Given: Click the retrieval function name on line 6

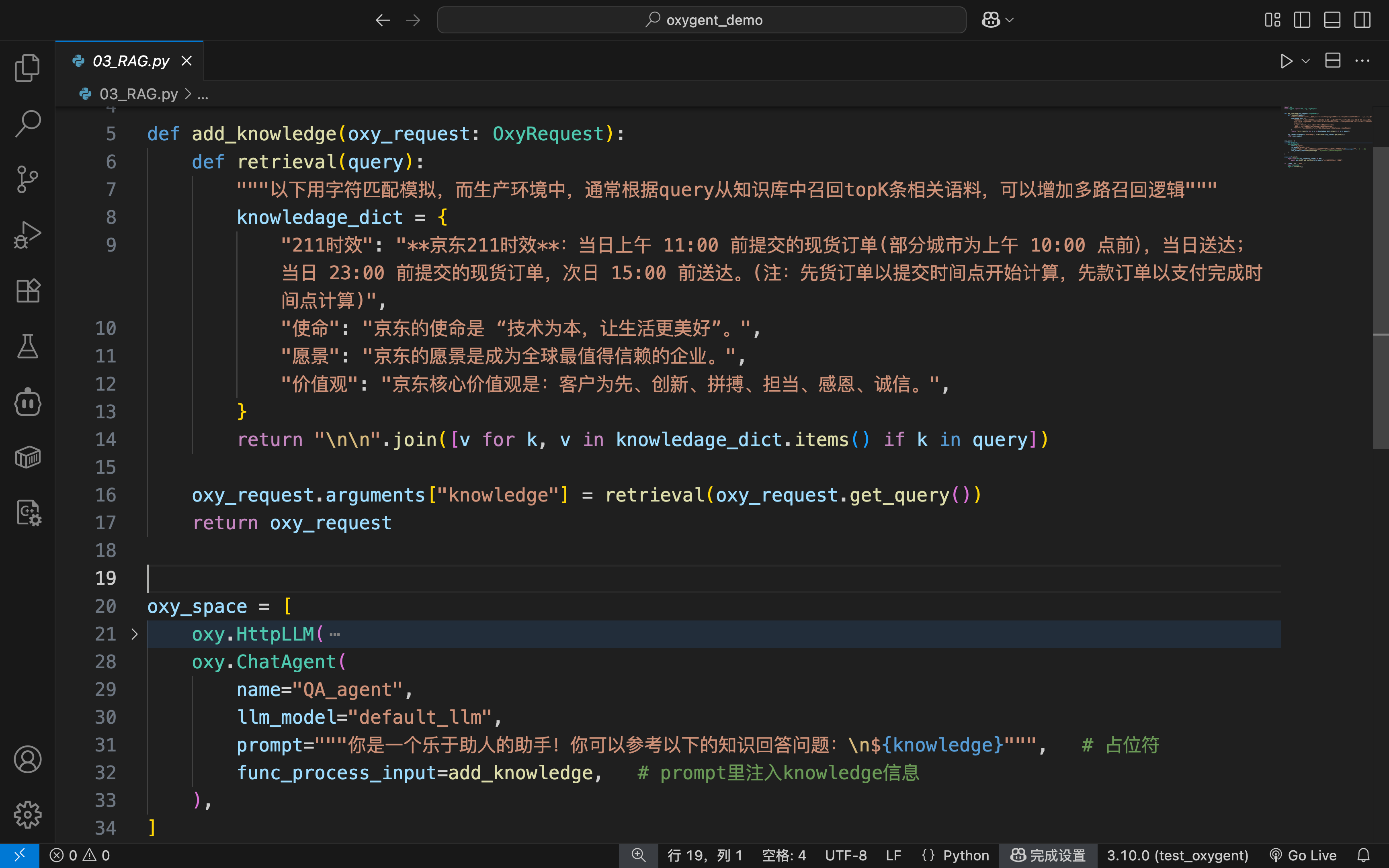Looking at the screenshot, I should click(287, 162).
